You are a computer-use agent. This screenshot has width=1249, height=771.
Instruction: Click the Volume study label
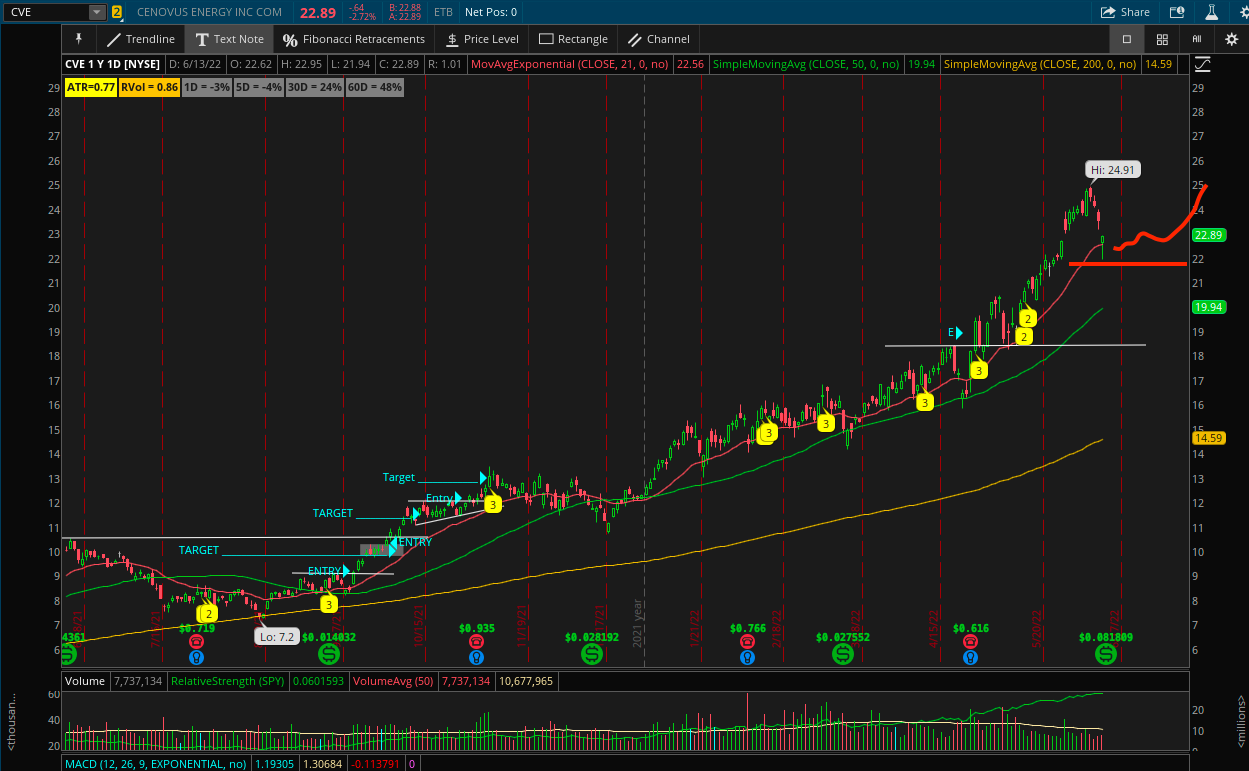coord(84,681)
